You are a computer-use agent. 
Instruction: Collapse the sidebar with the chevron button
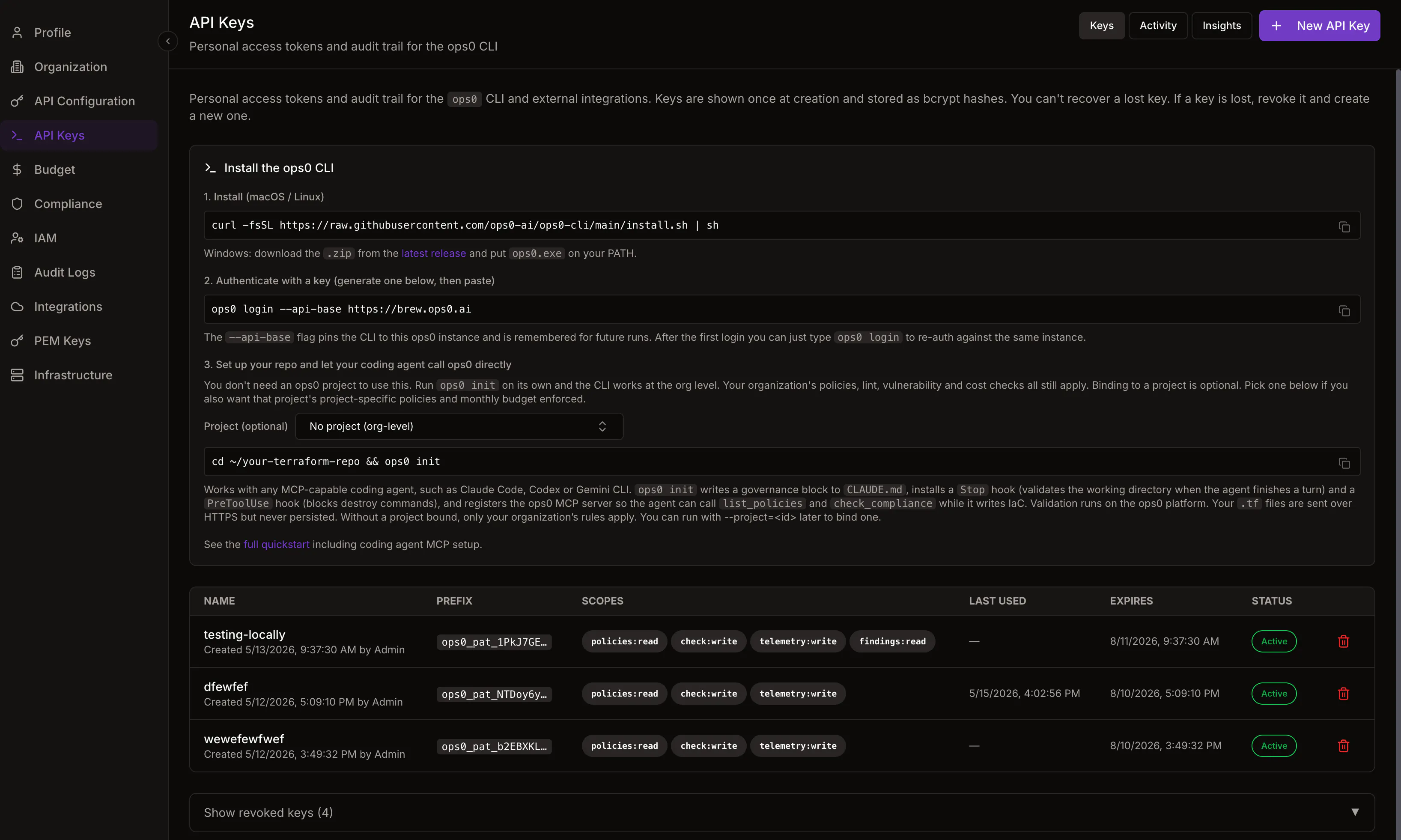(x=167, y=42)
